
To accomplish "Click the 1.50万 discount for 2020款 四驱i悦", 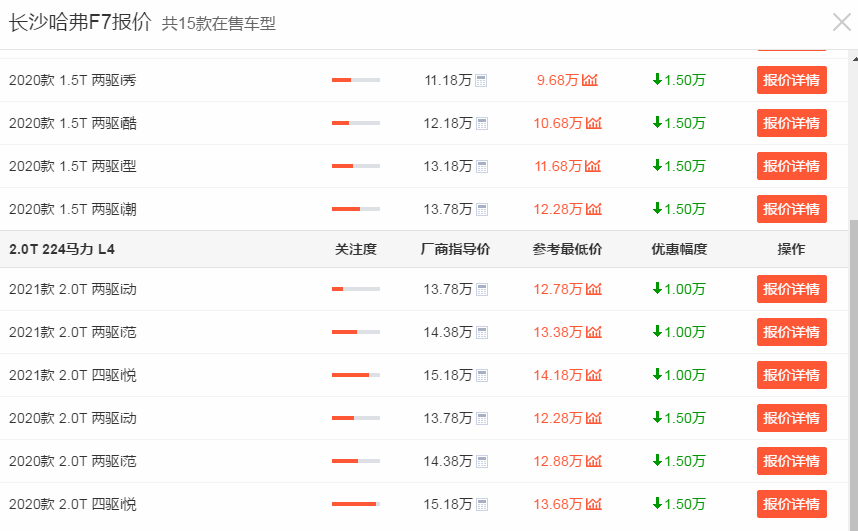I will [x=679, y=504].
